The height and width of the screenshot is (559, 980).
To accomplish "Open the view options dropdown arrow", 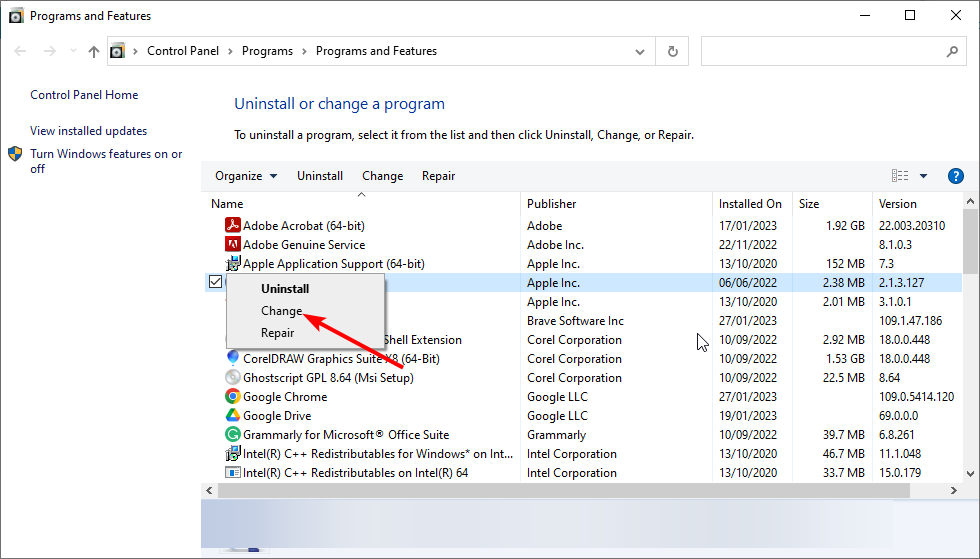I will click(923, 176).
